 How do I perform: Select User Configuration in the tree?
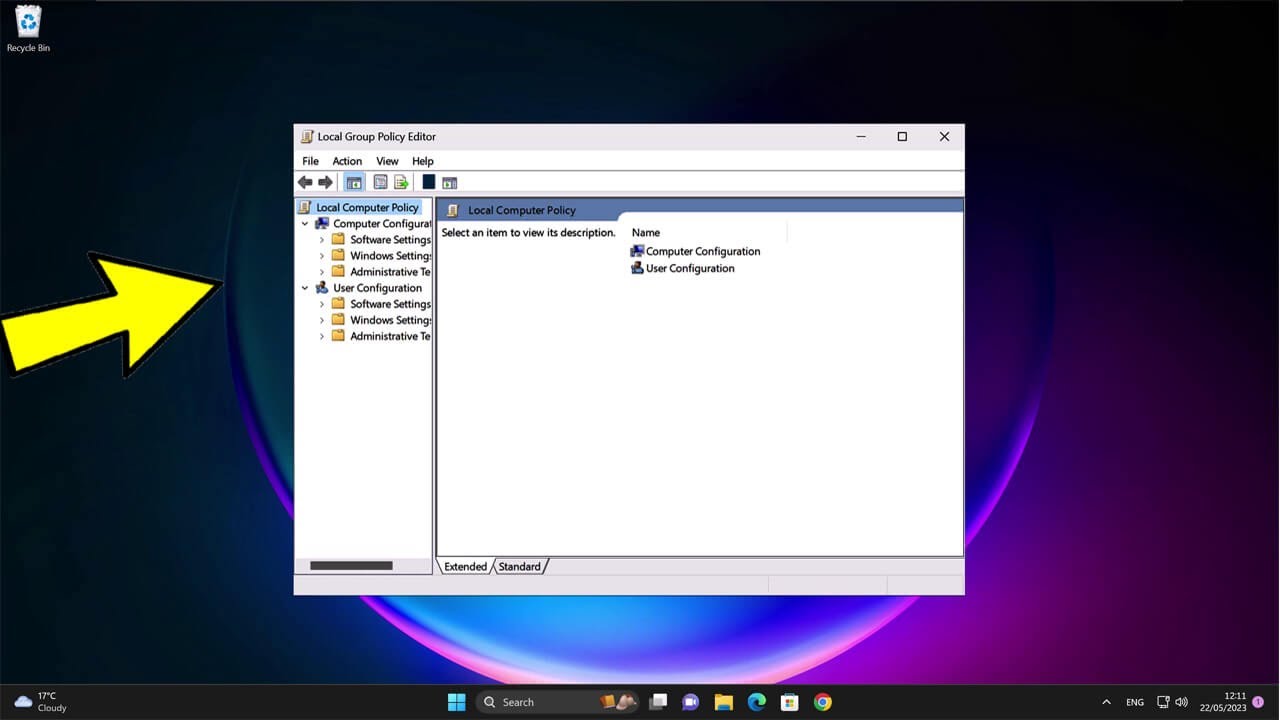coord(377,288)
